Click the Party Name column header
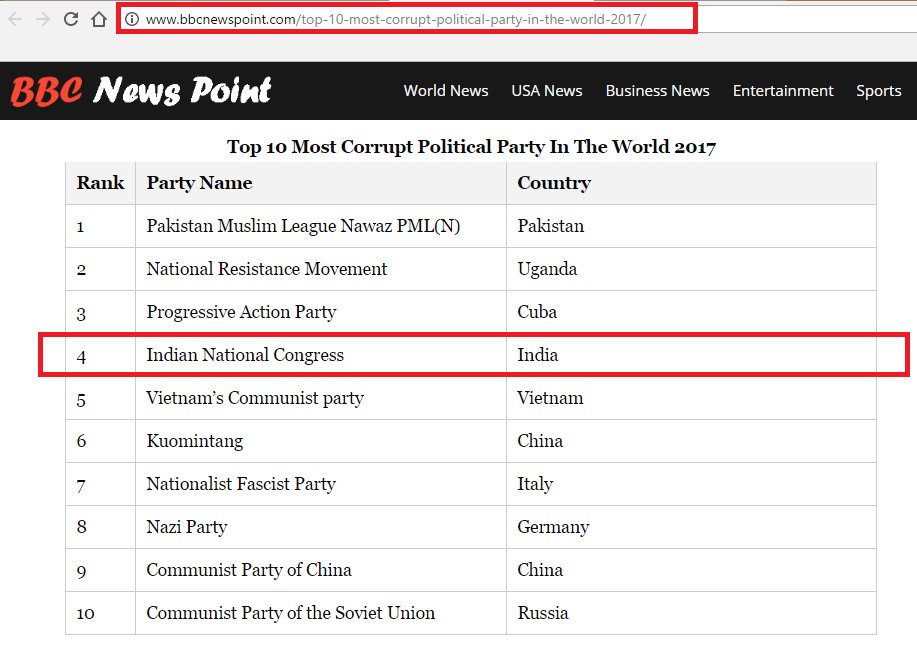The height and width of the screenshot is (656, 917). (321, 183)
